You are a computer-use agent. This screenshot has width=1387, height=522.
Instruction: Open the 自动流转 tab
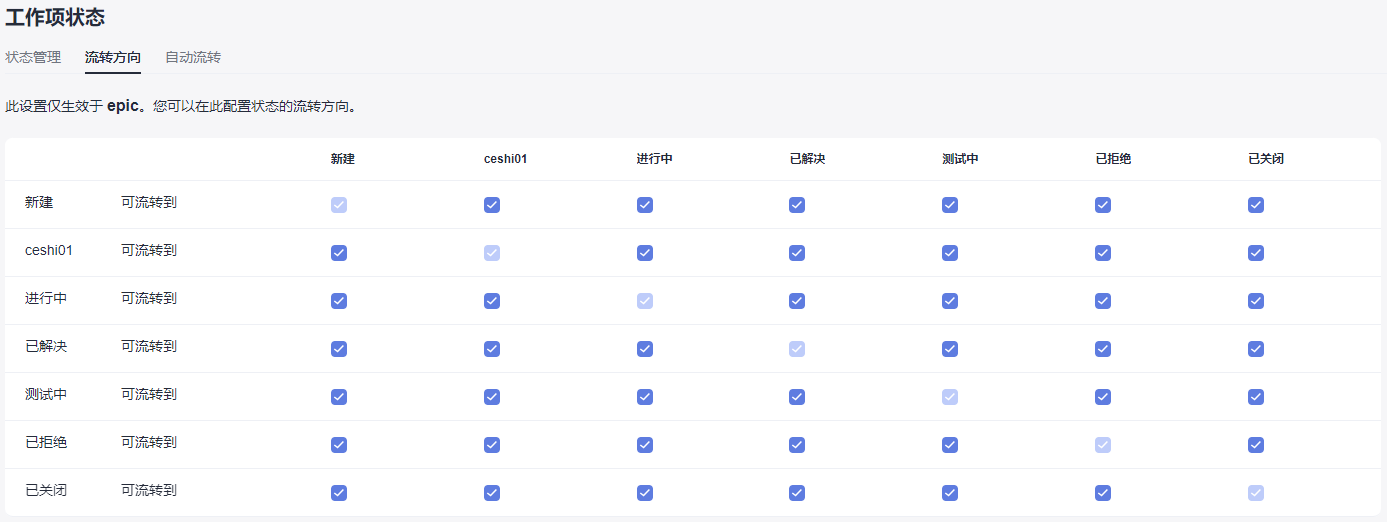[x=193, y=57]
